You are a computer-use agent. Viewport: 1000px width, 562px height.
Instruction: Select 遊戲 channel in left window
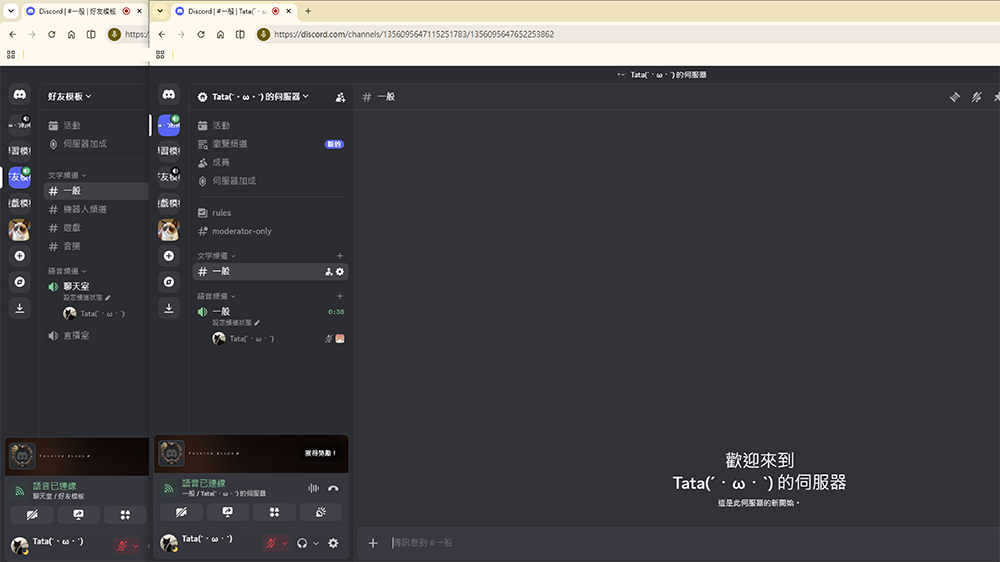[x=96, y=228]
